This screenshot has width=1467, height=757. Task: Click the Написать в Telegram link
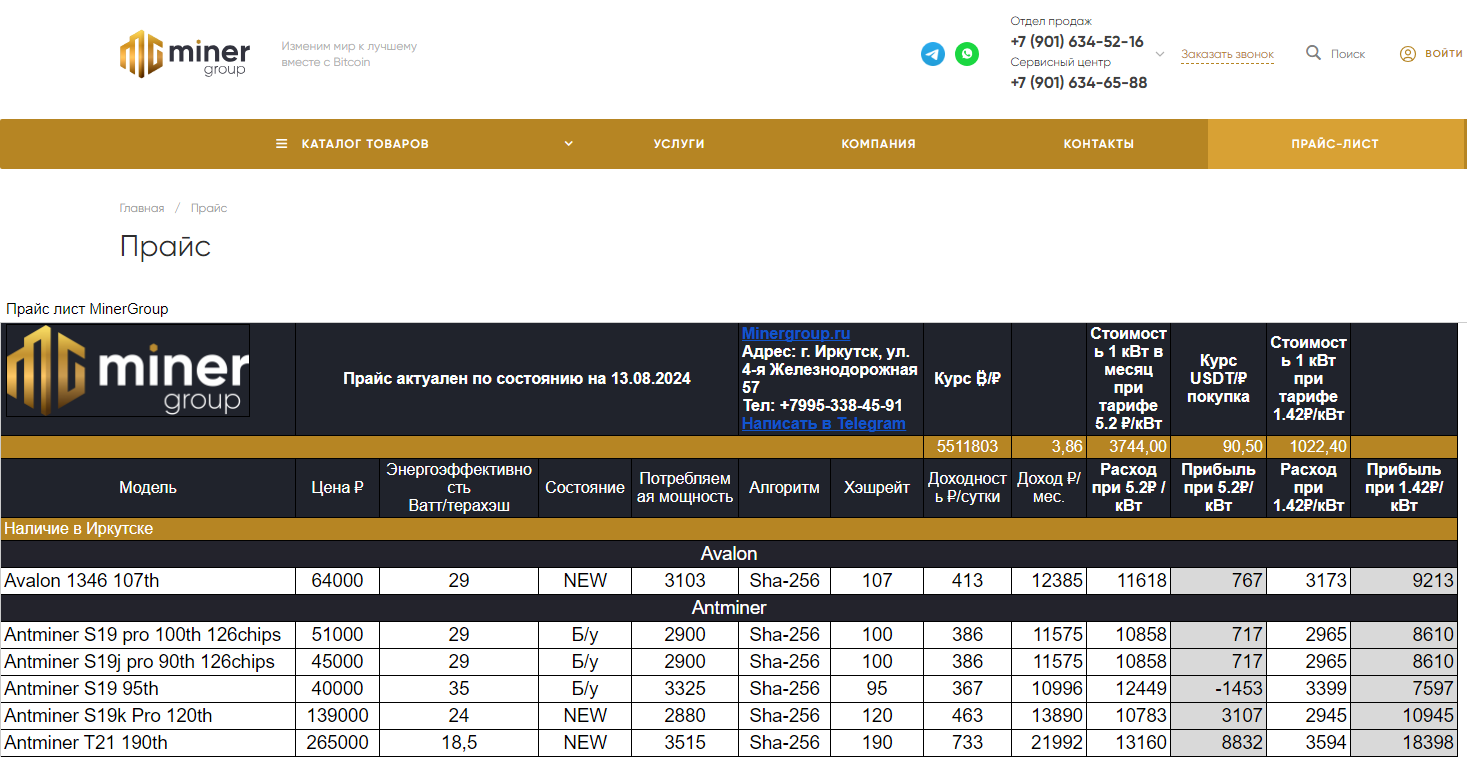coord(823,423)
